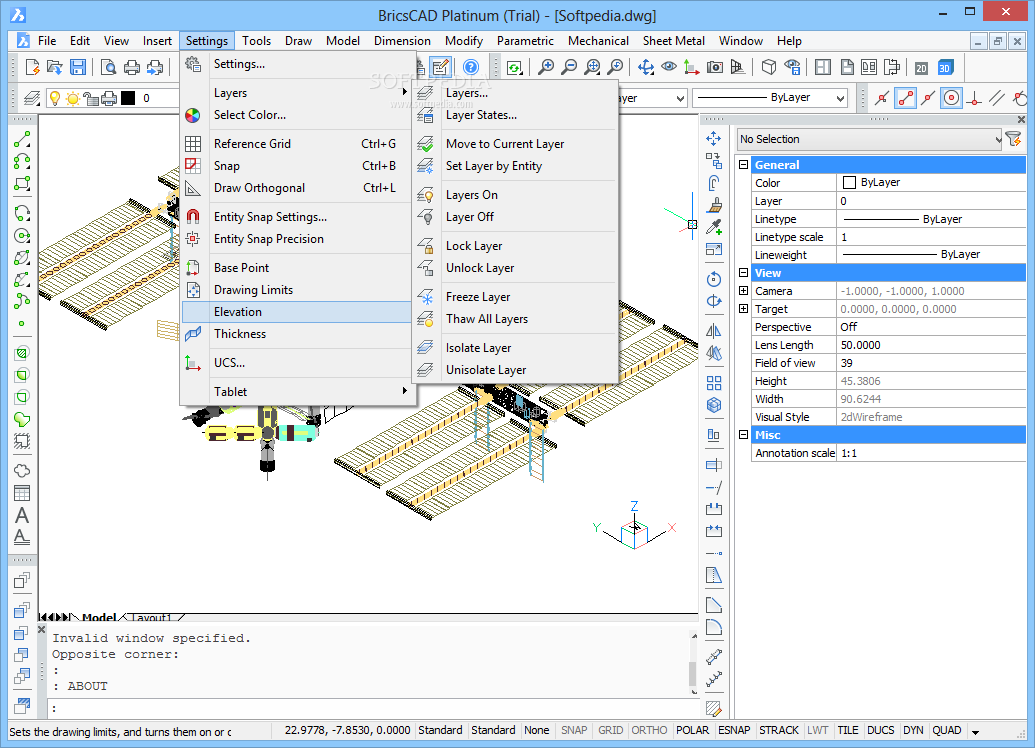Toggle SNAP in status bar
Viewport: 1035px width, 748px height.
pos(574,730)
